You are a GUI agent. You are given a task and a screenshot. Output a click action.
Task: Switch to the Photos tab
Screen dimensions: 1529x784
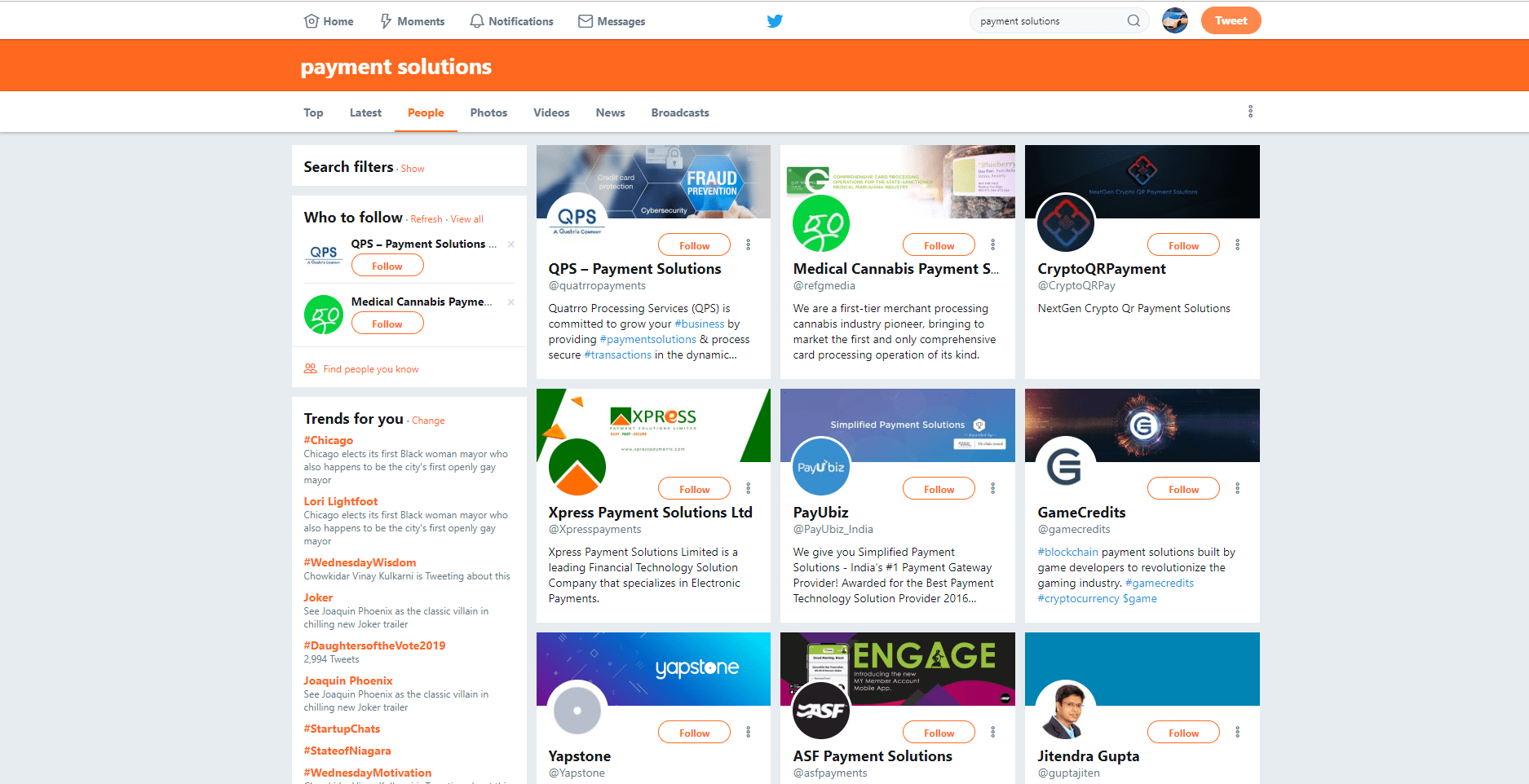488,112
